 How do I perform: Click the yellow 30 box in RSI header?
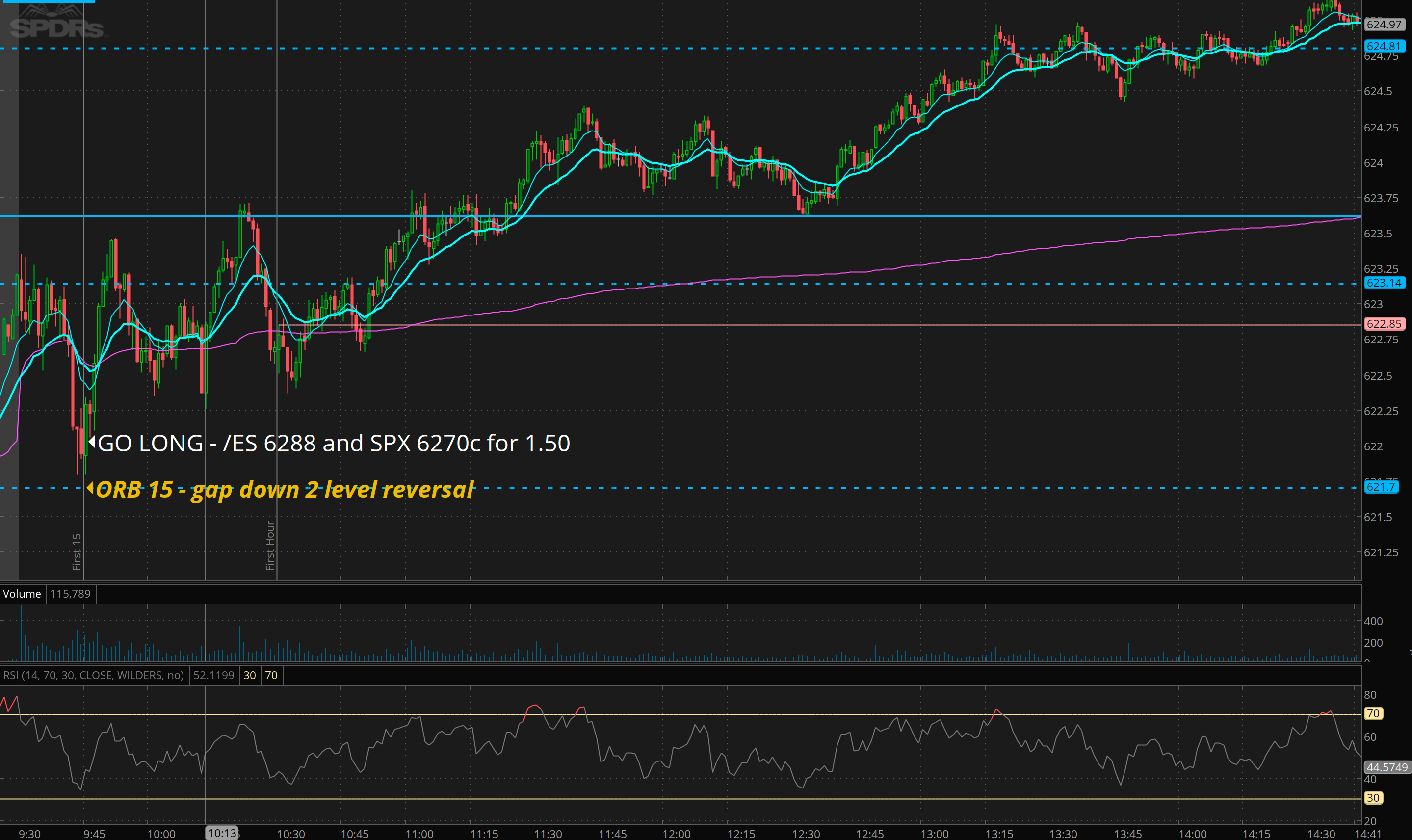250,675
